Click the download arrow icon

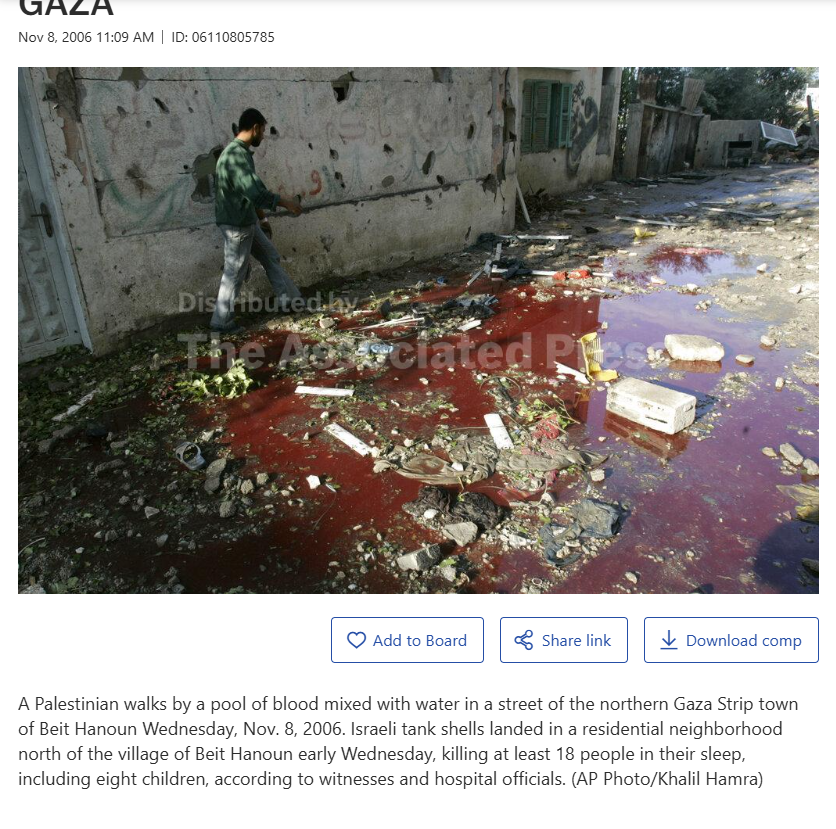pos(669,640)
